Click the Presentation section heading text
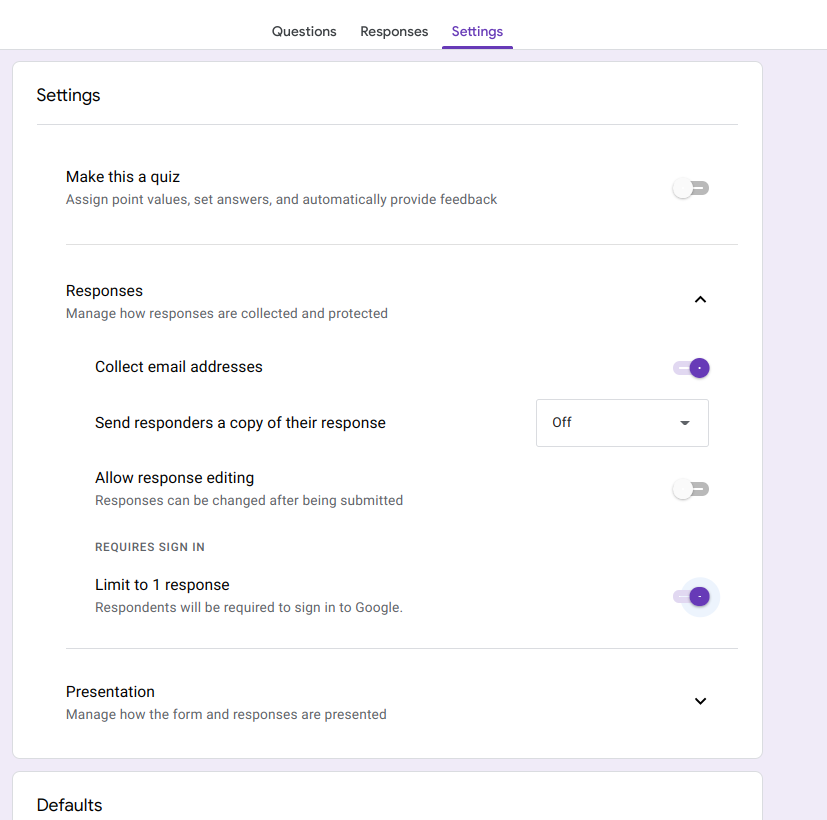Screen dimensions: 827x820 (110, 692)
